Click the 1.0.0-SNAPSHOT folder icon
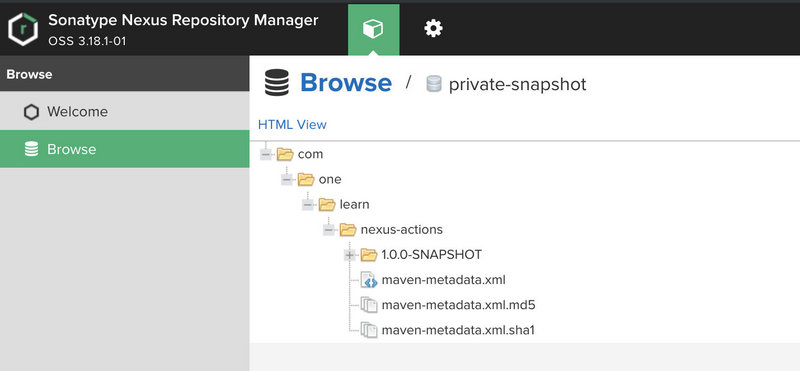Screen dimensions: 800x371 (369, 254)
